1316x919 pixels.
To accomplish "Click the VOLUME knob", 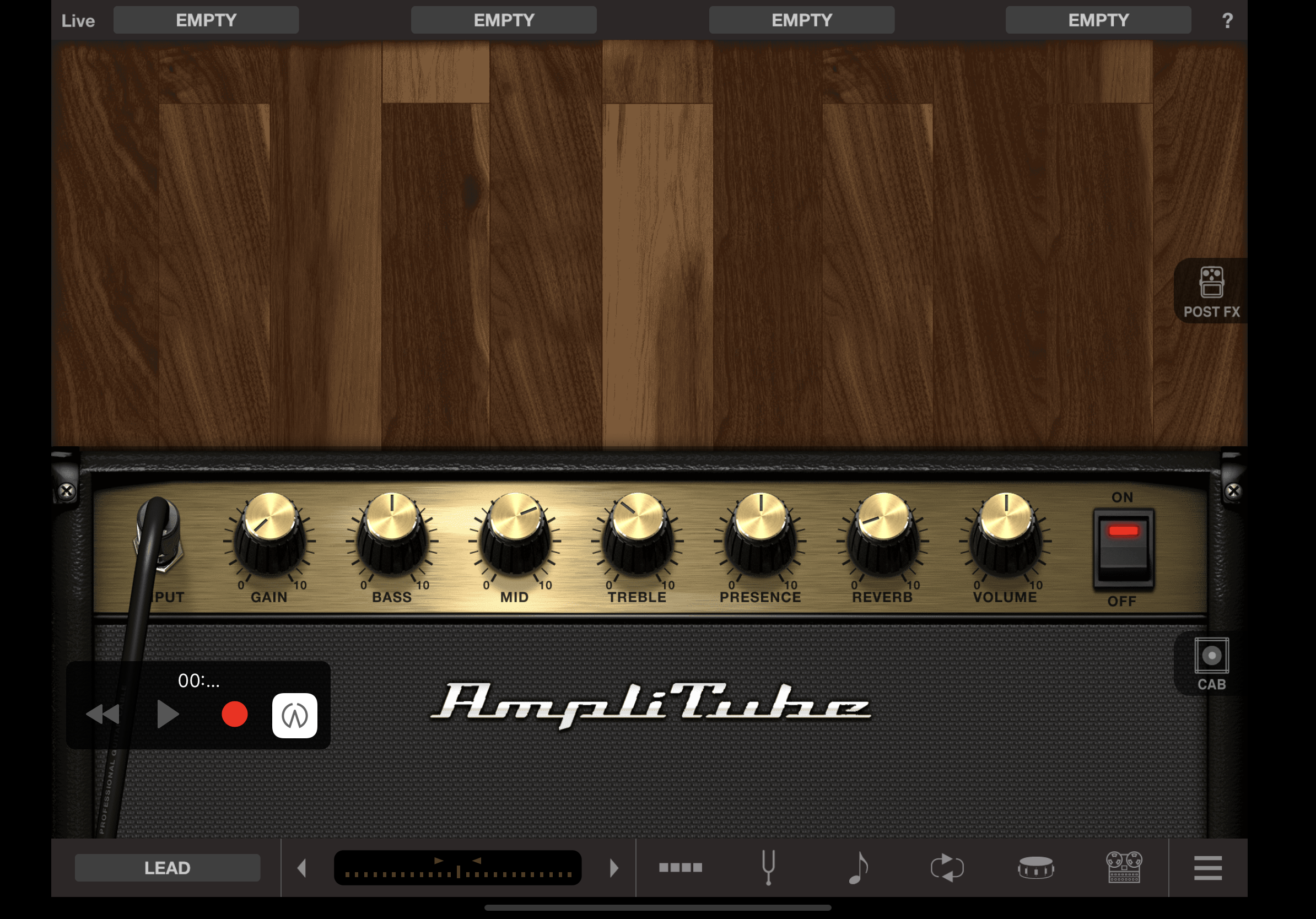I will point(1006,534).
